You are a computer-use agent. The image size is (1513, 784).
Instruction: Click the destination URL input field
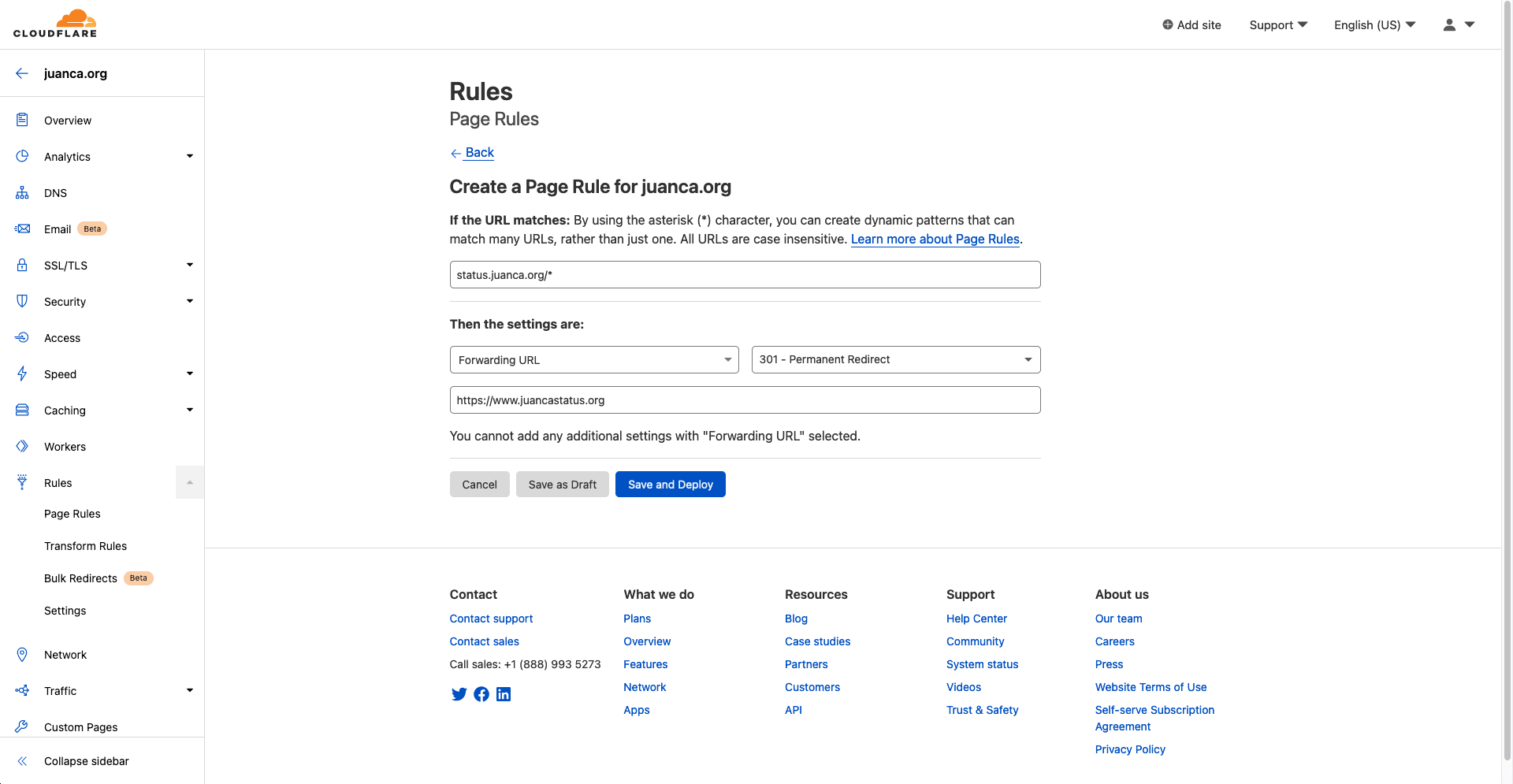(745, 399)
